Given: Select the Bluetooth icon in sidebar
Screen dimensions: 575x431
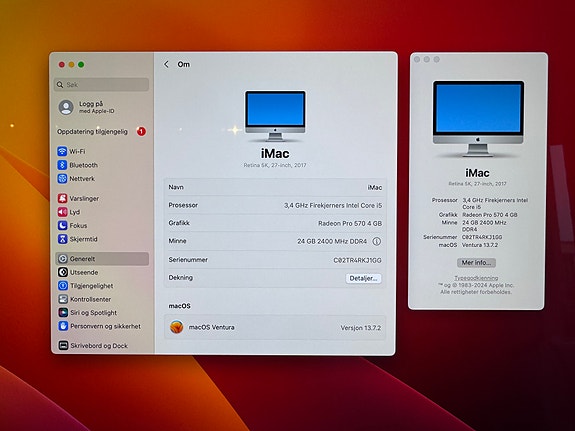Looking at the screenshot, I should [62, 165].
